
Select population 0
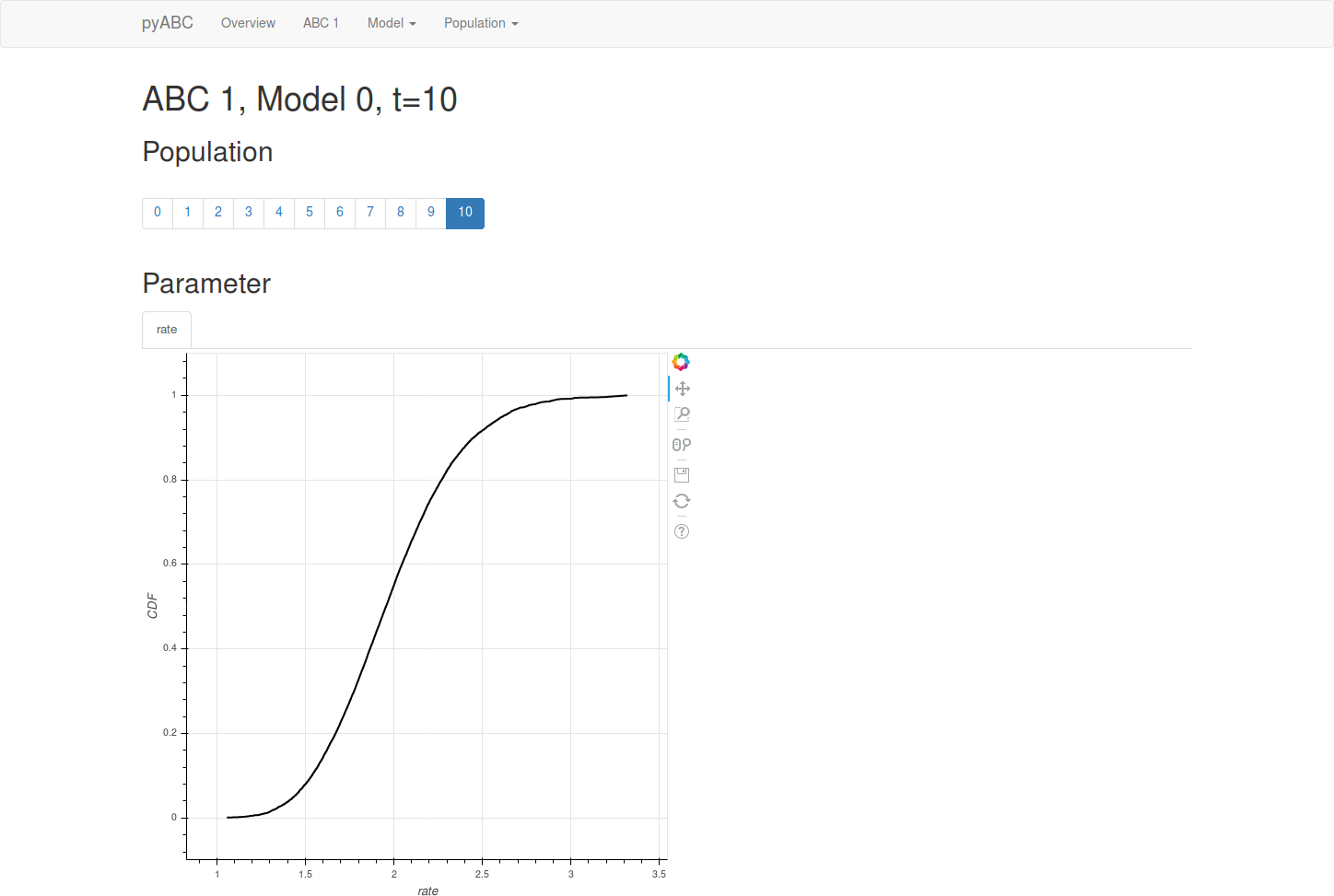point(158,213)
